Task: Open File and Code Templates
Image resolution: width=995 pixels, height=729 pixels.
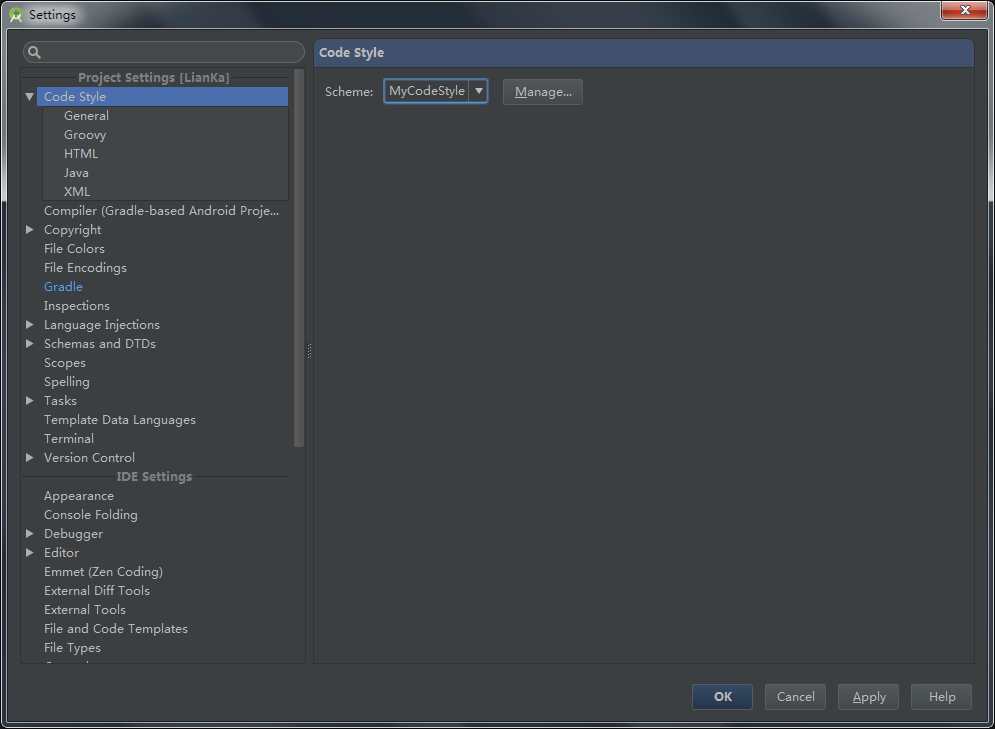Action: [115, 629]
